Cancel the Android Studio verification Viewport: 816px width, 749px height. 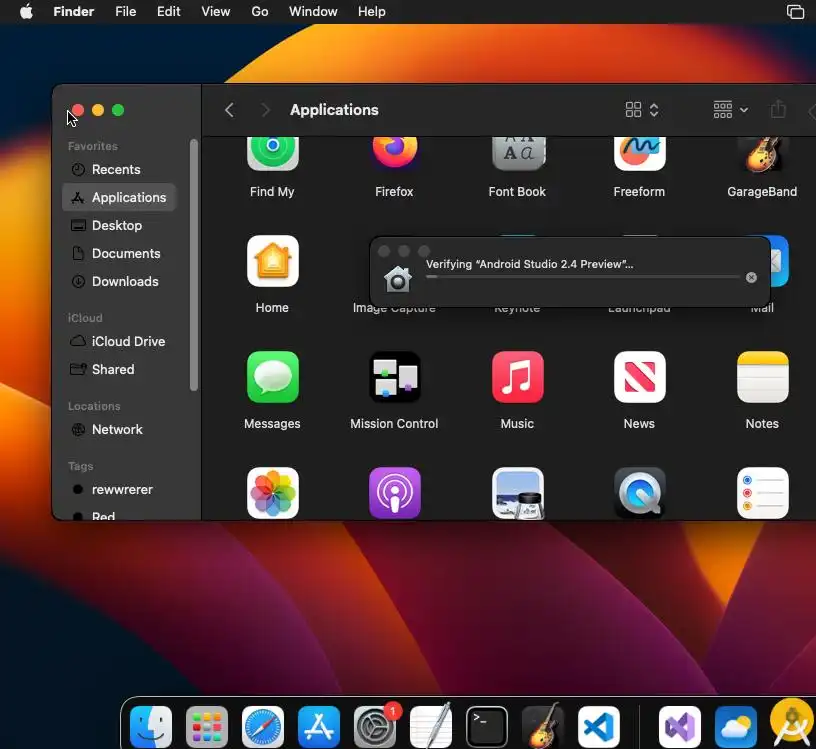[x=751, y=277]
